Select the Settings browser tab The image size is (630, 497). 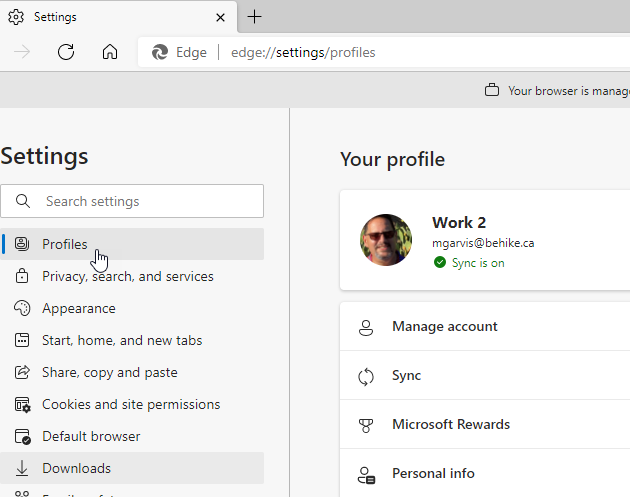click(x=110, y=16)
